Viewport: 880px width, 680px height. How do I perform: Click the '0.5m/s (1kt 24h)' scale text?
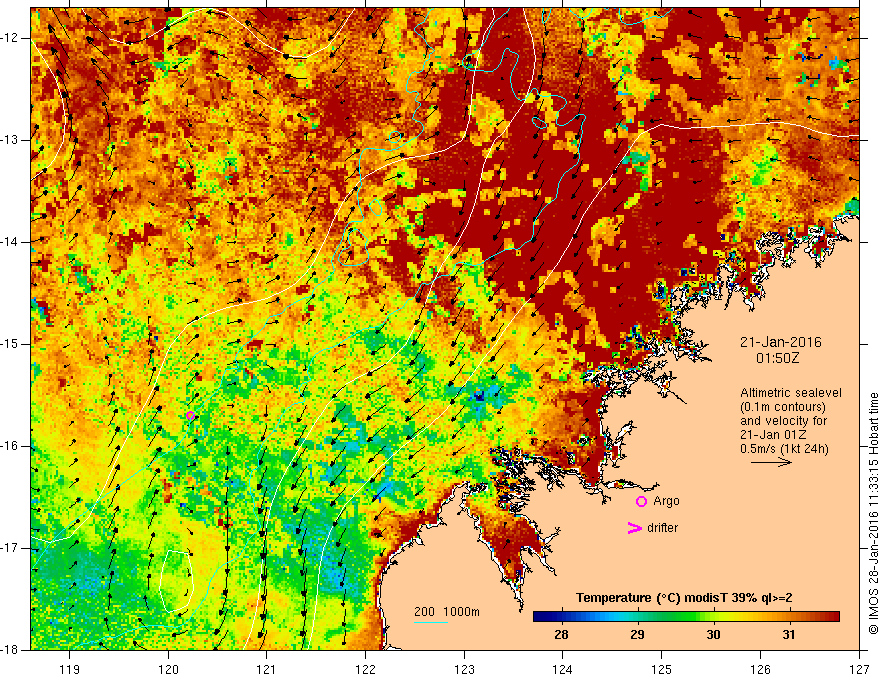click(x=784, y=449)
